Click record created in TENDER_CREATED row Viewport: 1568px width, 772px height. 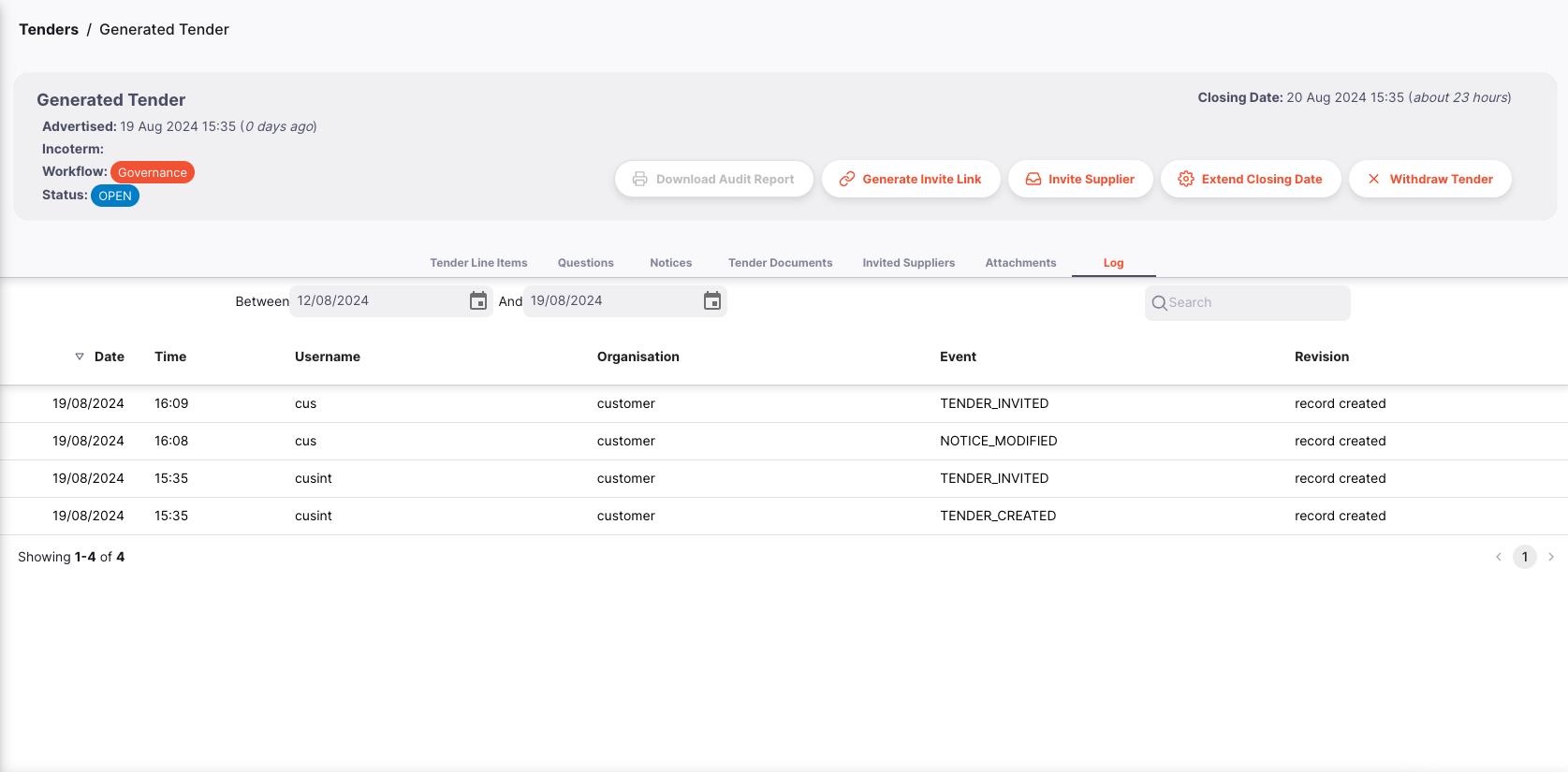click(1341, 516)
